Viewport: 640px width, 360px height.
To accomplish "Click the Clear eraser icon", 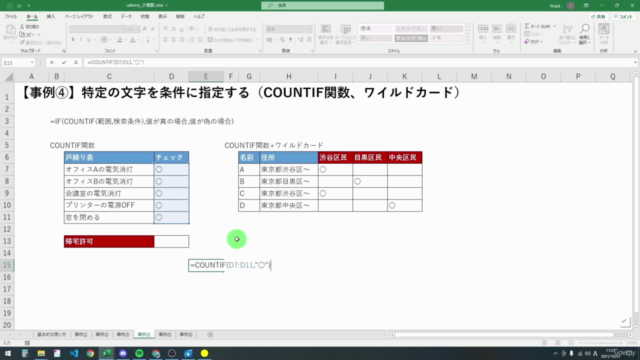I will [x=527, y=42].
